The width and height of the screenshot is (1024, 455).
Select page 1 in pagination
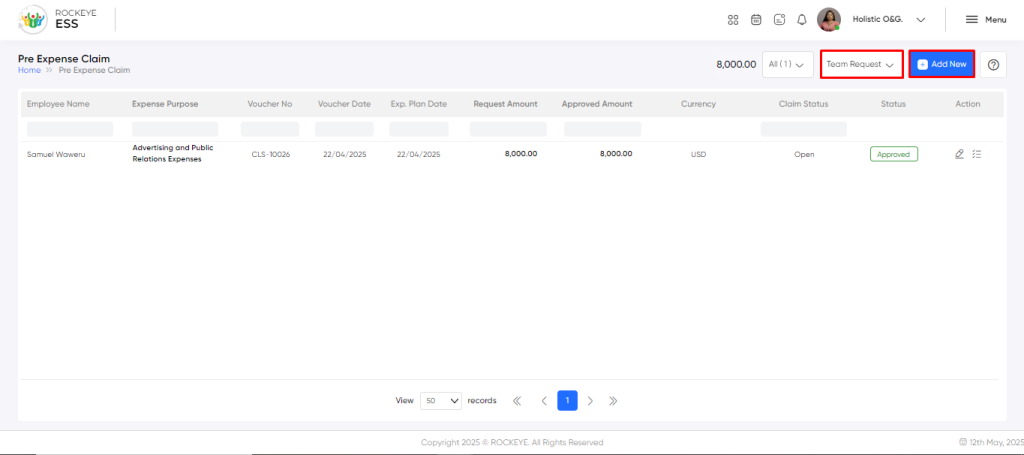pos(567,401)
